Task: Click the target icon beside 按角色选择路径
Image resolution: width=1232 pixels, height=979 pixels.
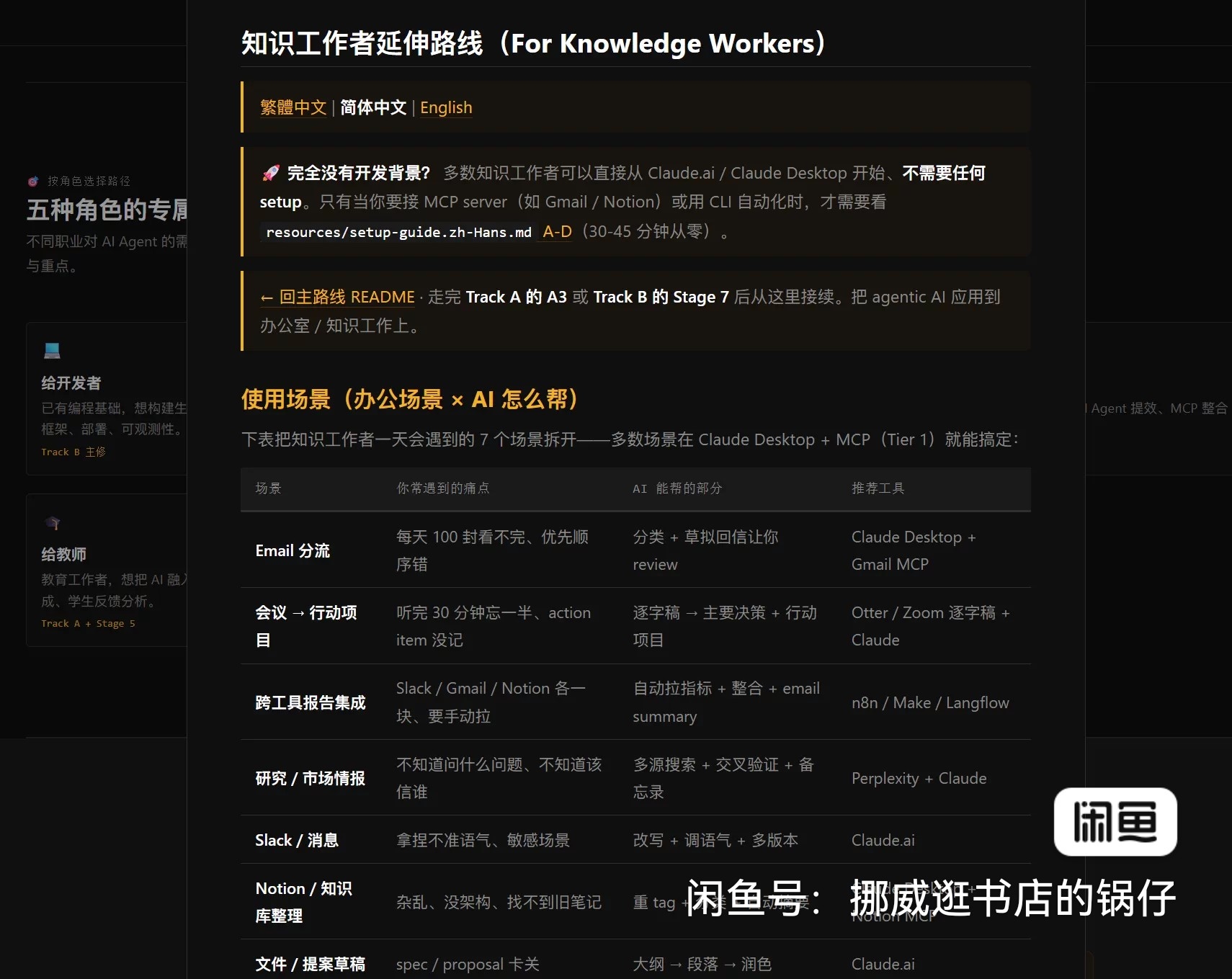Action: 33,181
